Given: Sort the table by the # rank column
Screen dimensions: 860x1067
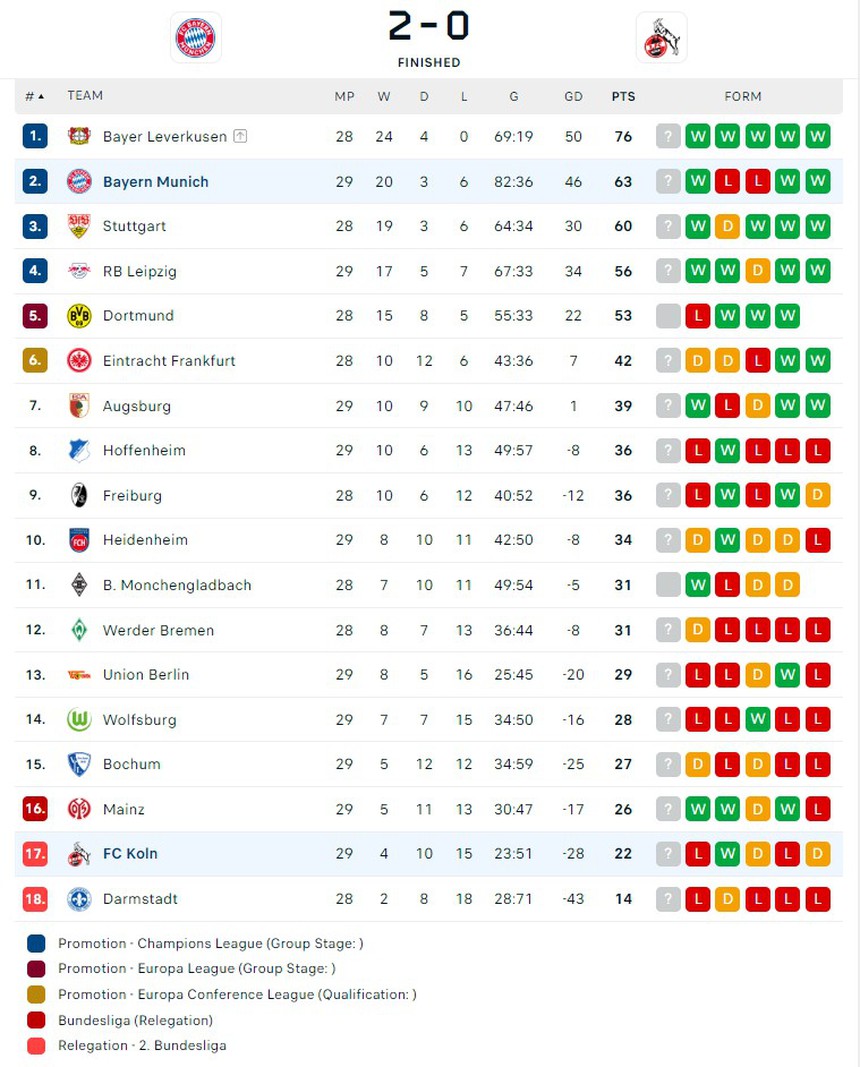Looking at the screenshot, I should click(34, 96).
